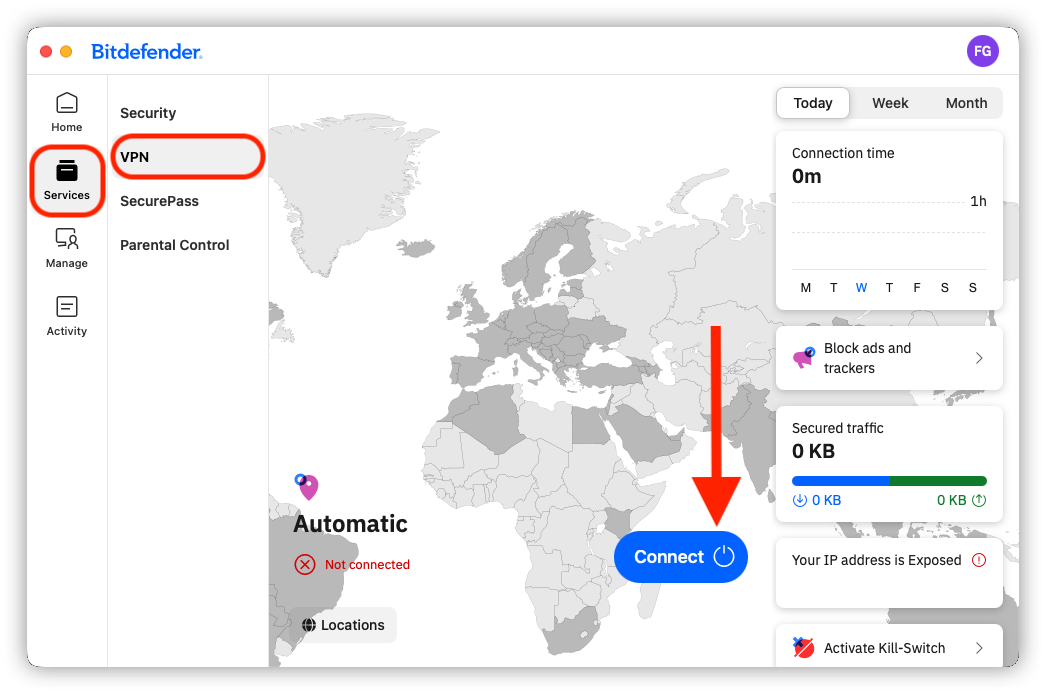Open the Your IP address is Exposed card

889,573
